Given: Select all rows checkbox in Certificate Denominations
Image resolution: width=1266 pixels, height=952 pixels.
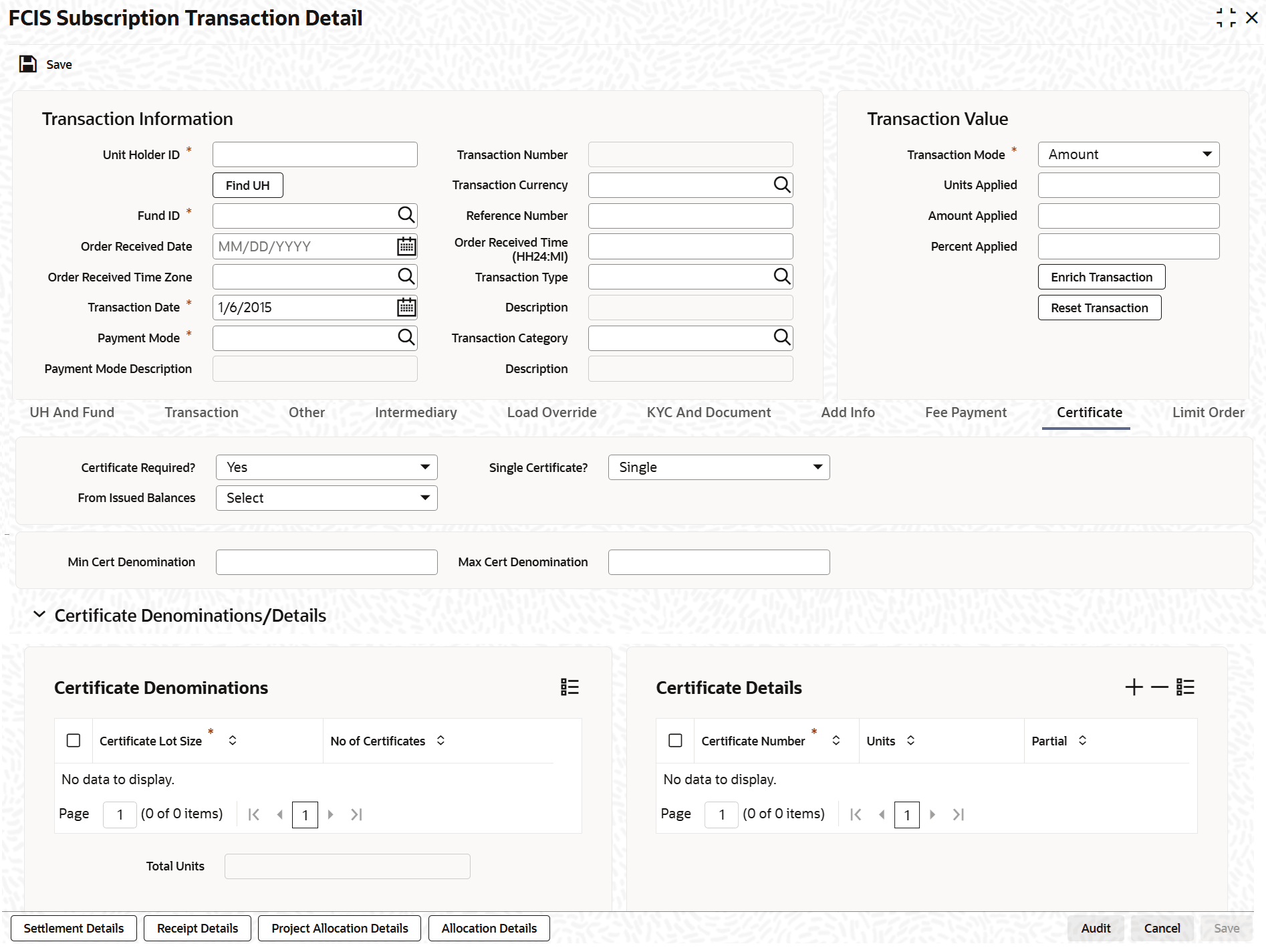Looking at the screenshot, I should (74, 741).
